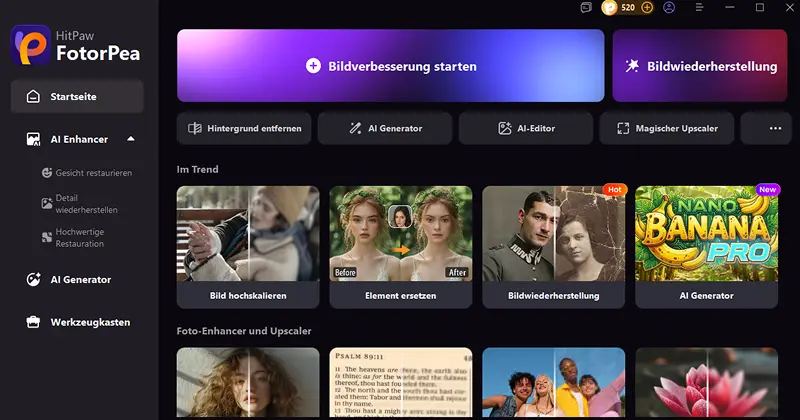Open the AI Generator quick button

click(x=385, y=129)
